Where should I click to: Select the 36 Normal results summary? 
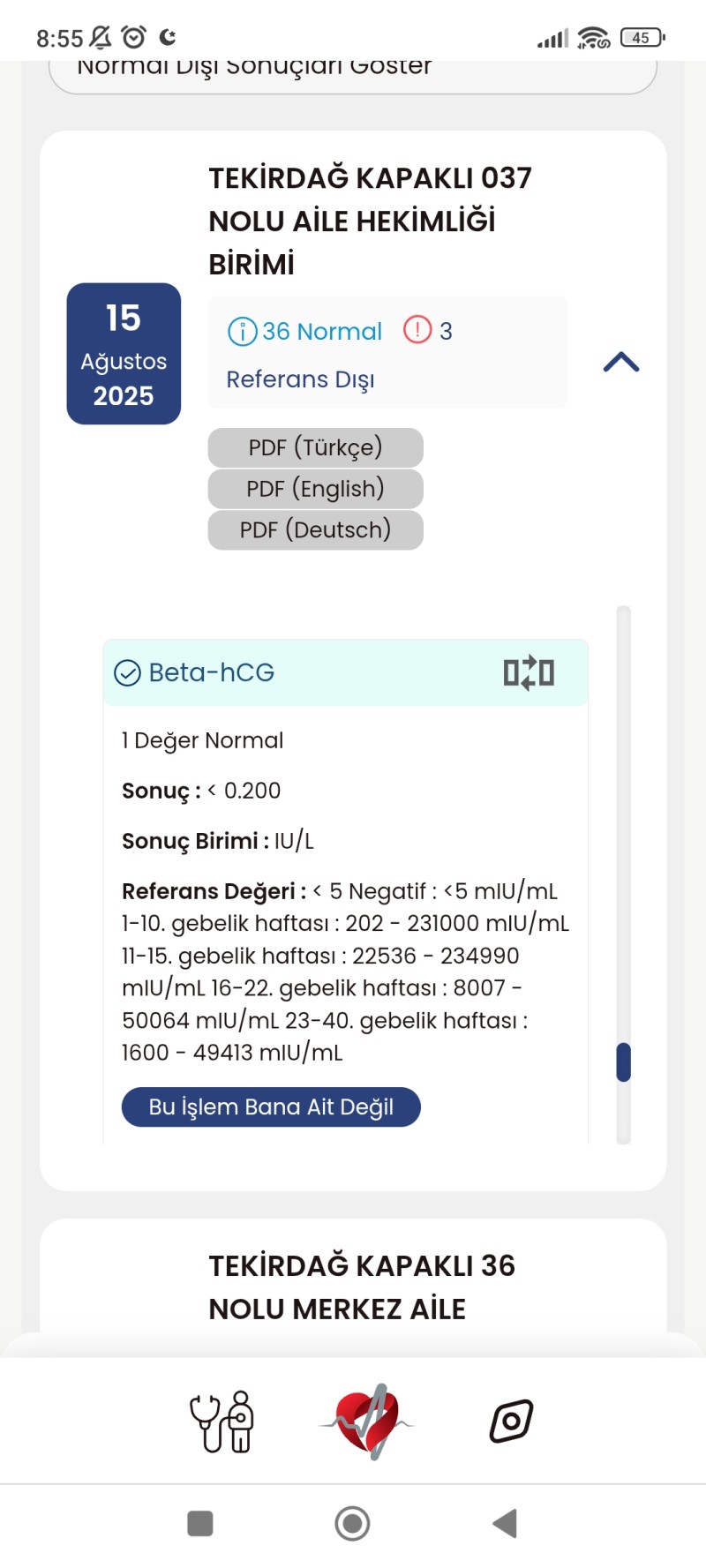point(305,332)
